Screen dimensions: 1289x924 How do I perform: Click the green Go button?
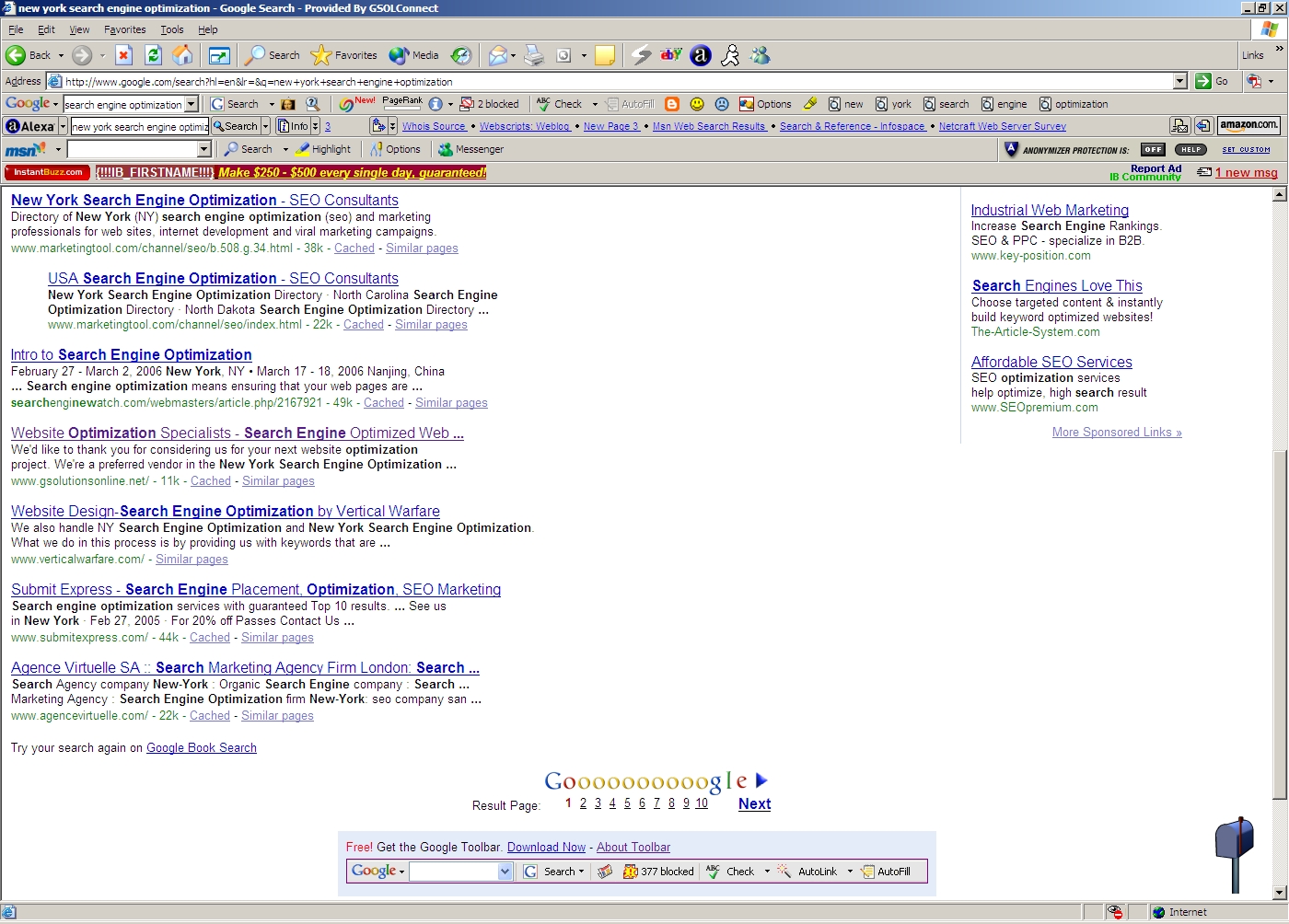coord(1214,81)
